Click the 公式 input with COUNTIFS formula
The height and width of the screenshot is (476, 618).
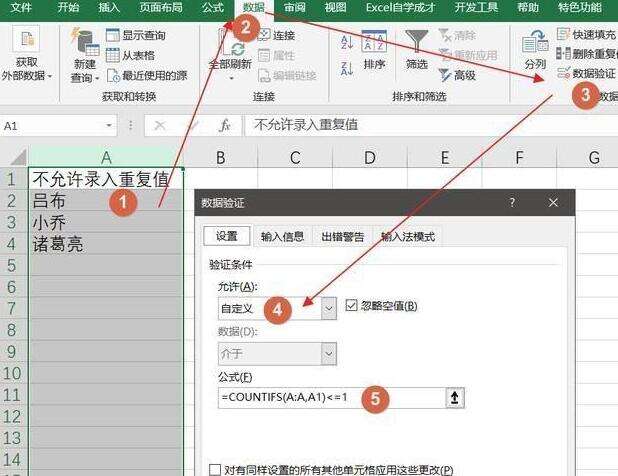332,398
